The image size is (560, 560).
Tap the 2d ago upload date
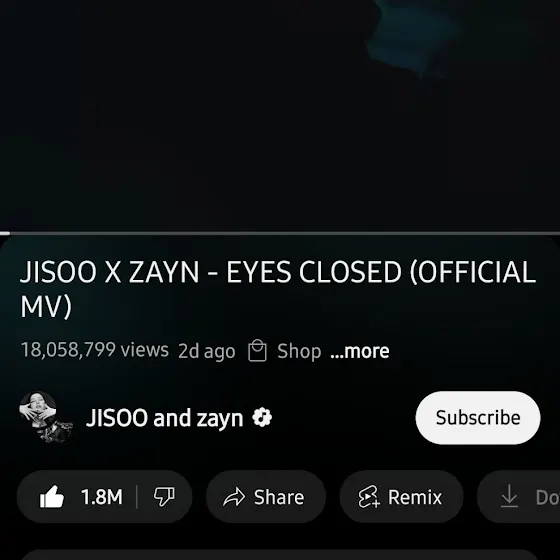pos(206,351)
